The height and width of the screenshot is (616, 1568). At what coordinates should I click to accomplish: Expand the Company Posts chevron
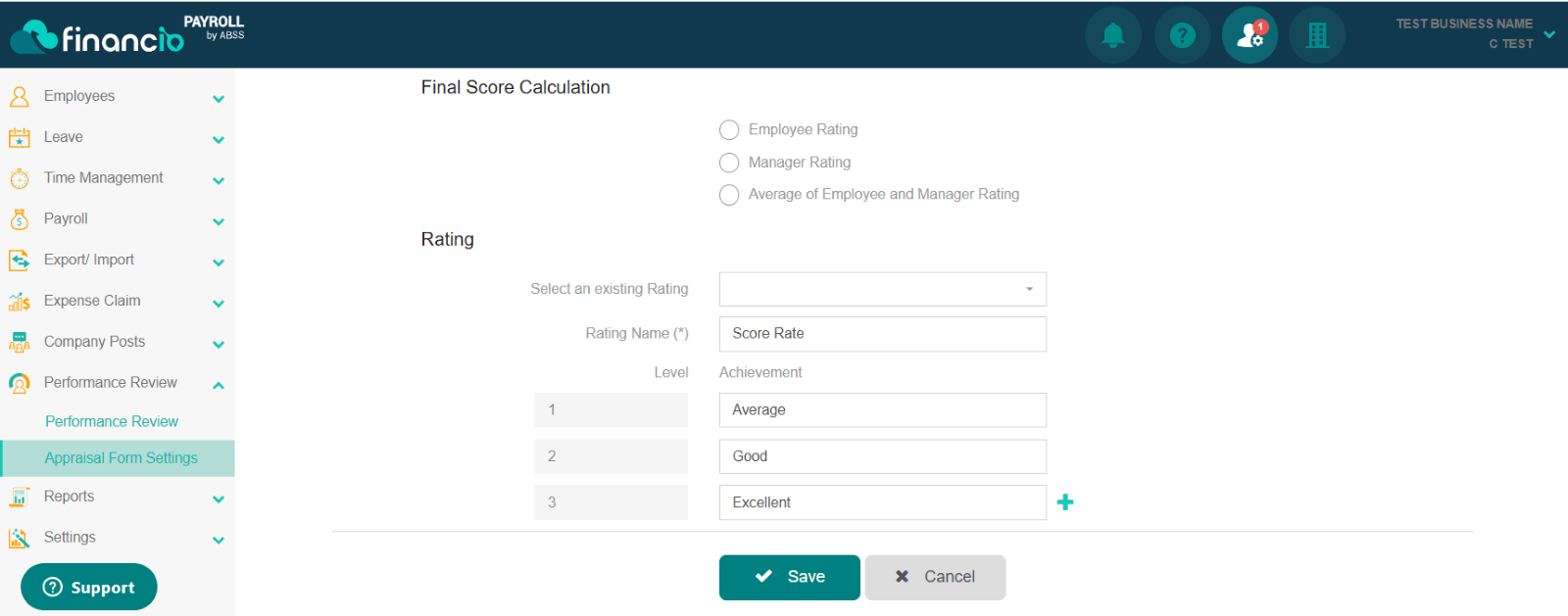[x=219, y=344]
